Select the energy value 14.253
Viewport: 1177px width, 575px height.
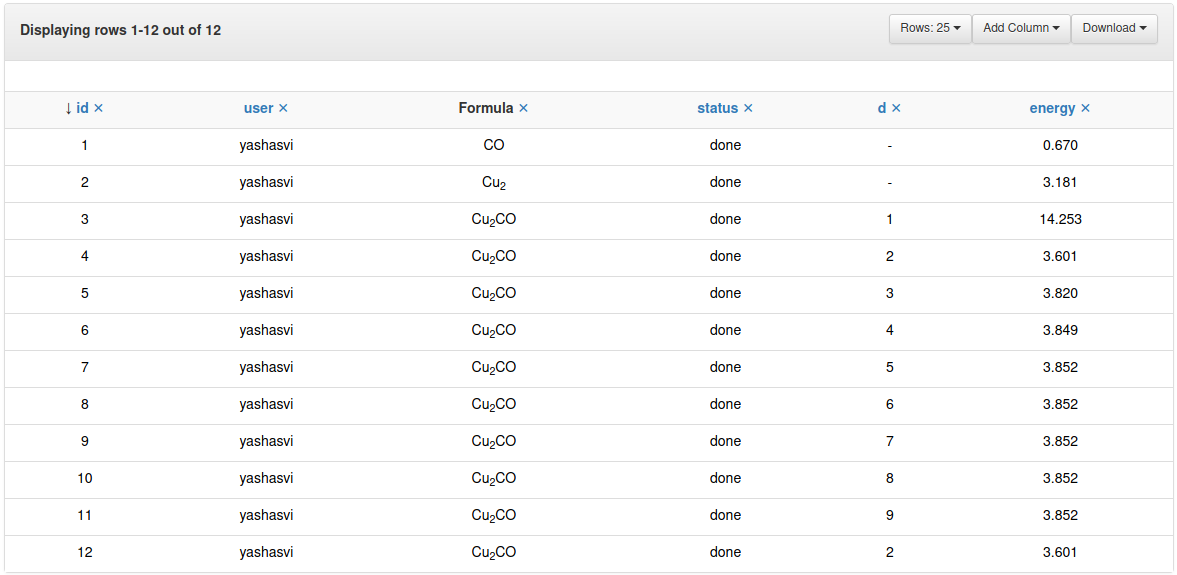pos(1061,219)
